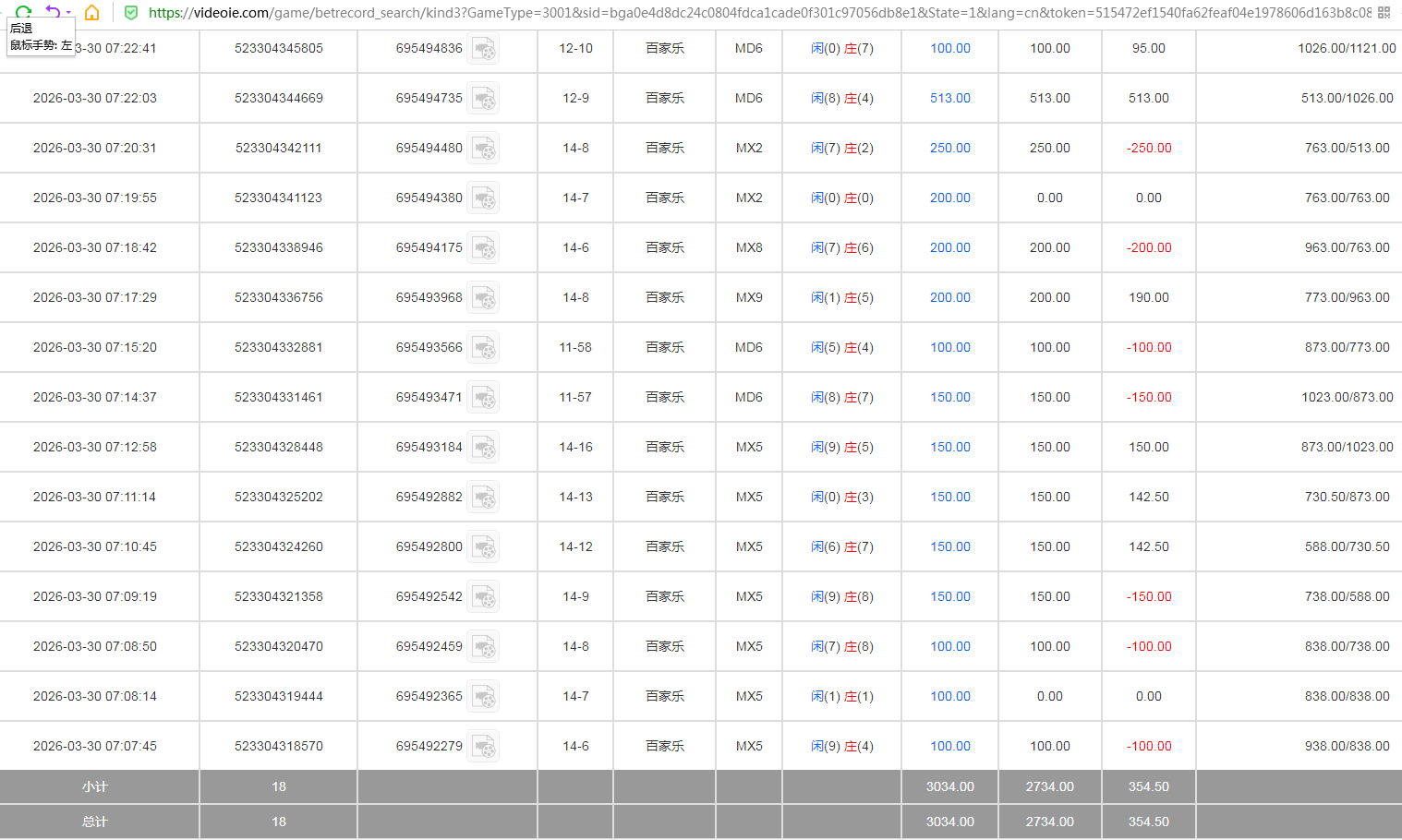The image size is (1402, 840).
Task: Click replay icon beside 695492279
Action: coord(483,747)
